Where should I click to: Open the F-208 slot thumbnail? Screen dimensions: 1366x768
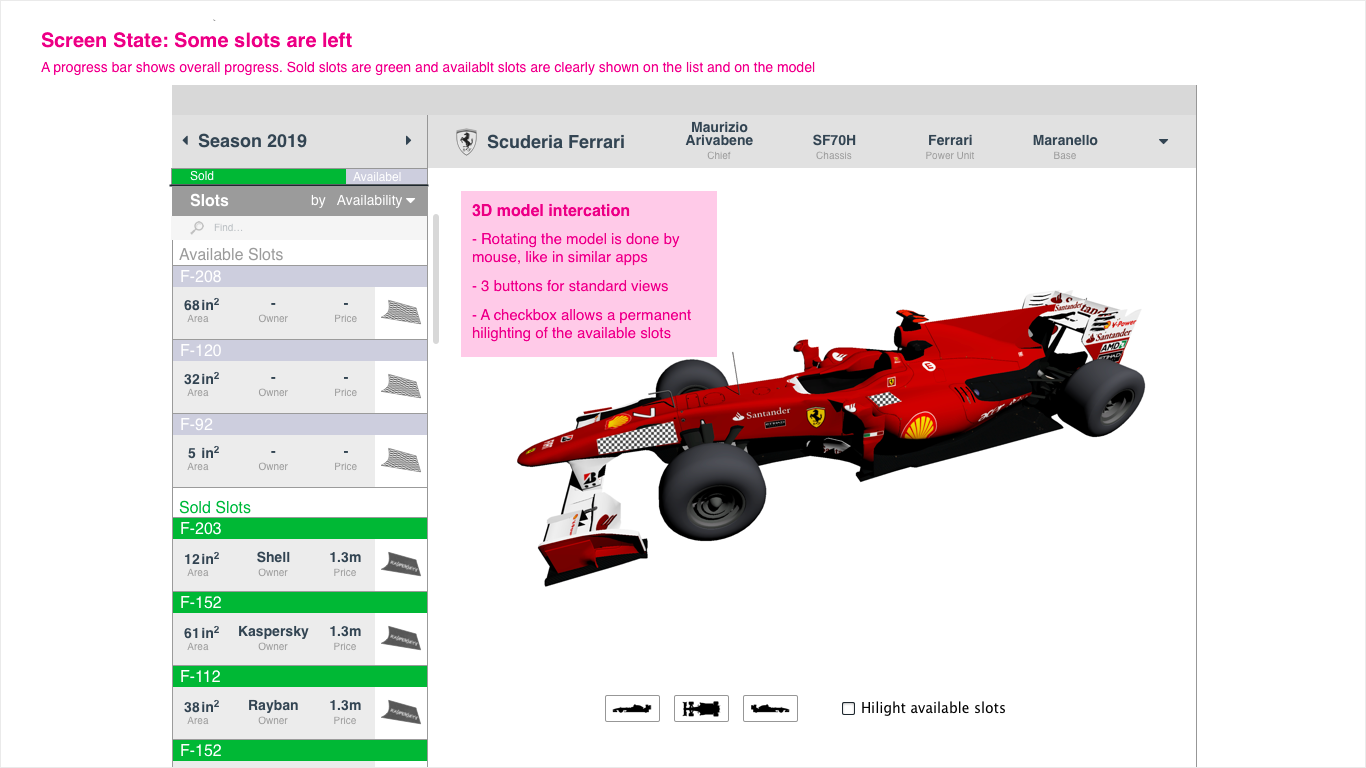401,312
